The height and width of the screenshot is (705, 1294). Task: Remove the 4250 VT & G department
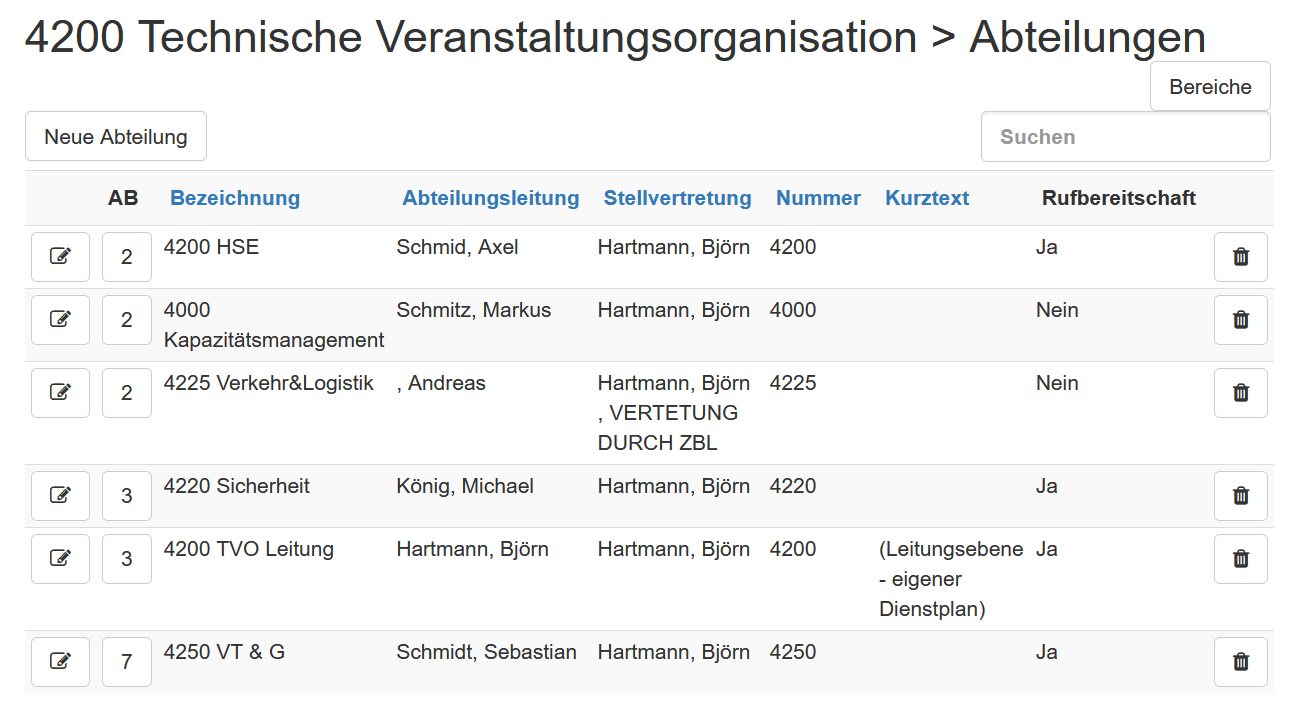[x=1240, y=661]
